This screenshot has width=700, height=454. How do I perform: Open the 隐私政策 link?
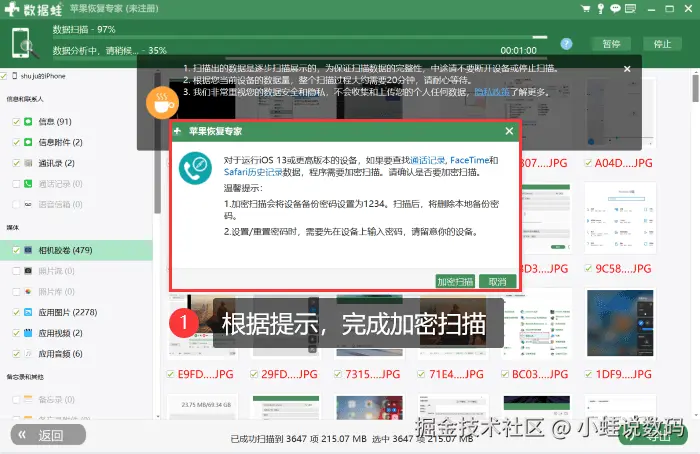tap(492, 92)
